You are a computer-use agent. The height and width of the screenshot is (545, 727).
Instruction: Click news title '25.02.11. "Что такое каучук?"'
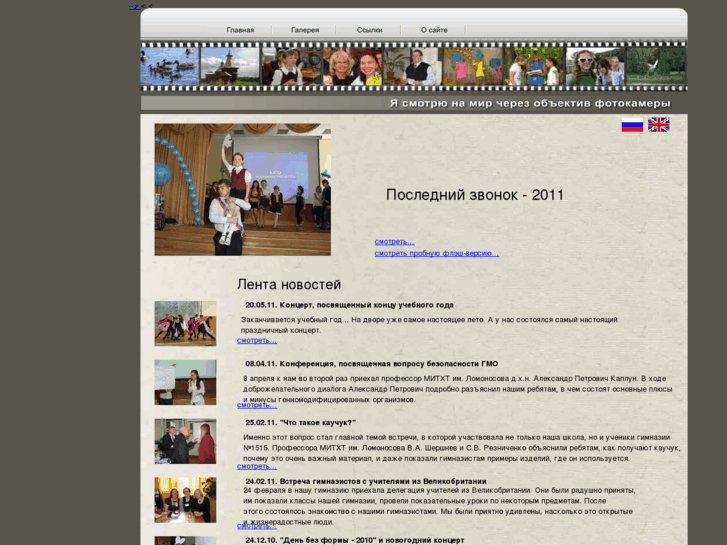tap(300, 423)
